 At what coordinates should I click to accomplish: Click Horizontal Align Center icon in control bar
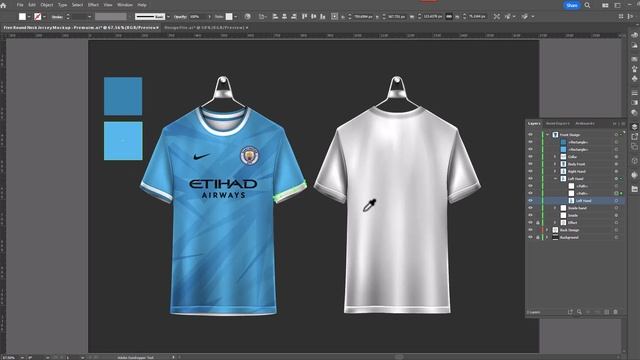pos(284,16)
